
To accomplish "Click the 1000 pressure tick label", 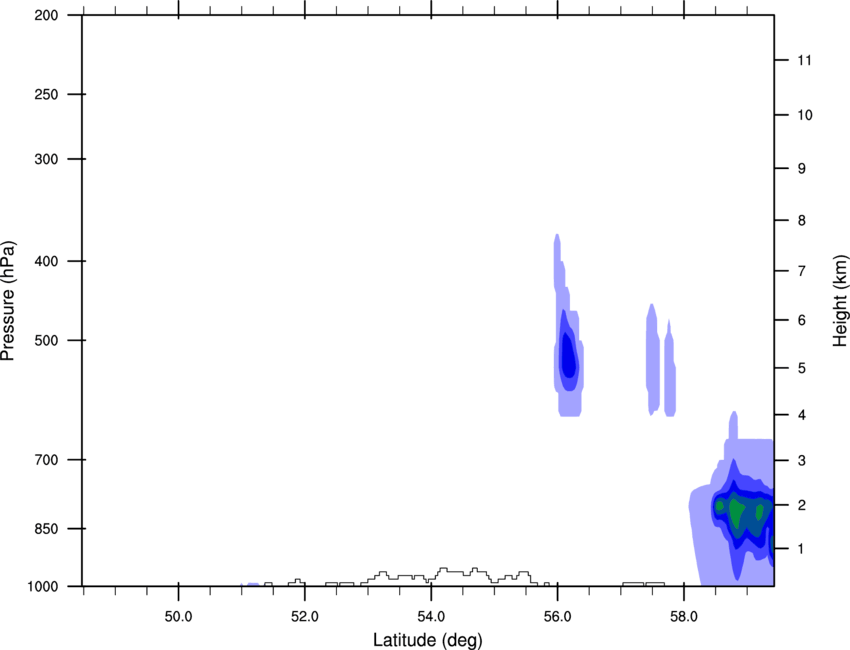I will pos(42,586).
